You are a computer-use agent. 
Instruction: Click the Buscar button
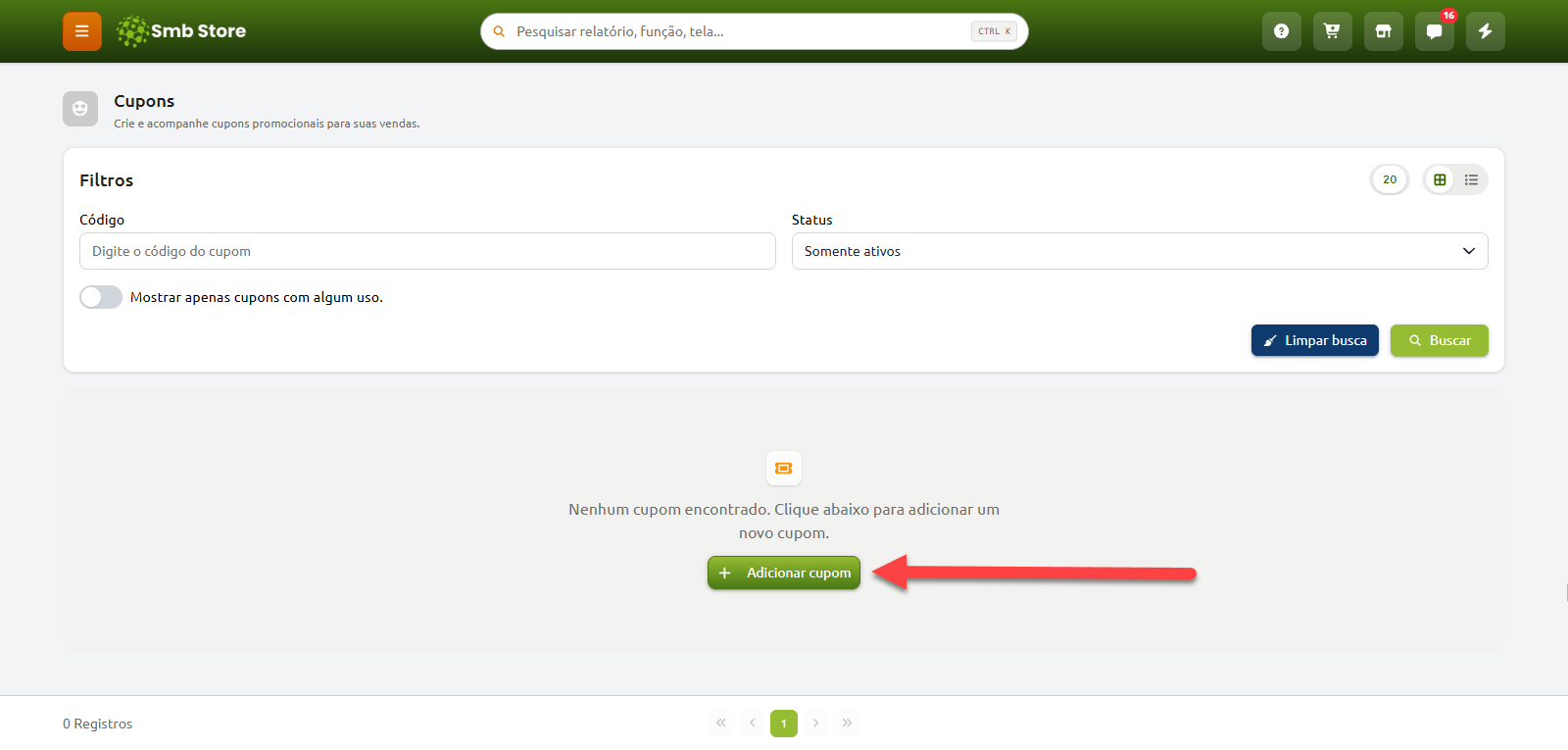click(x=1440, y=340)
